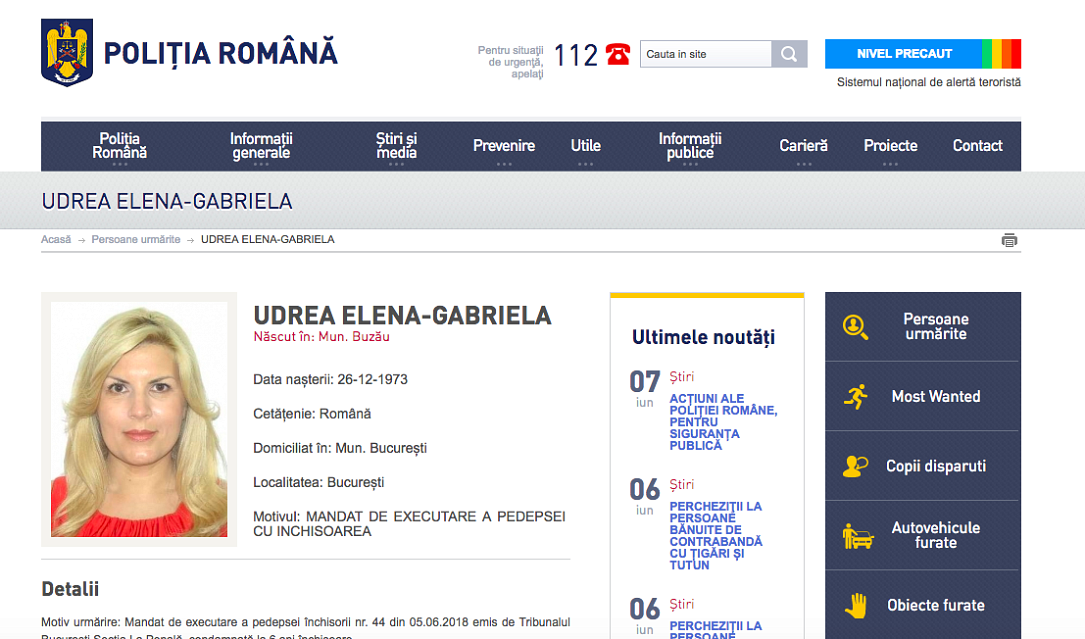Click the Acasă breadcrumb link

click(x=56, y=240)
